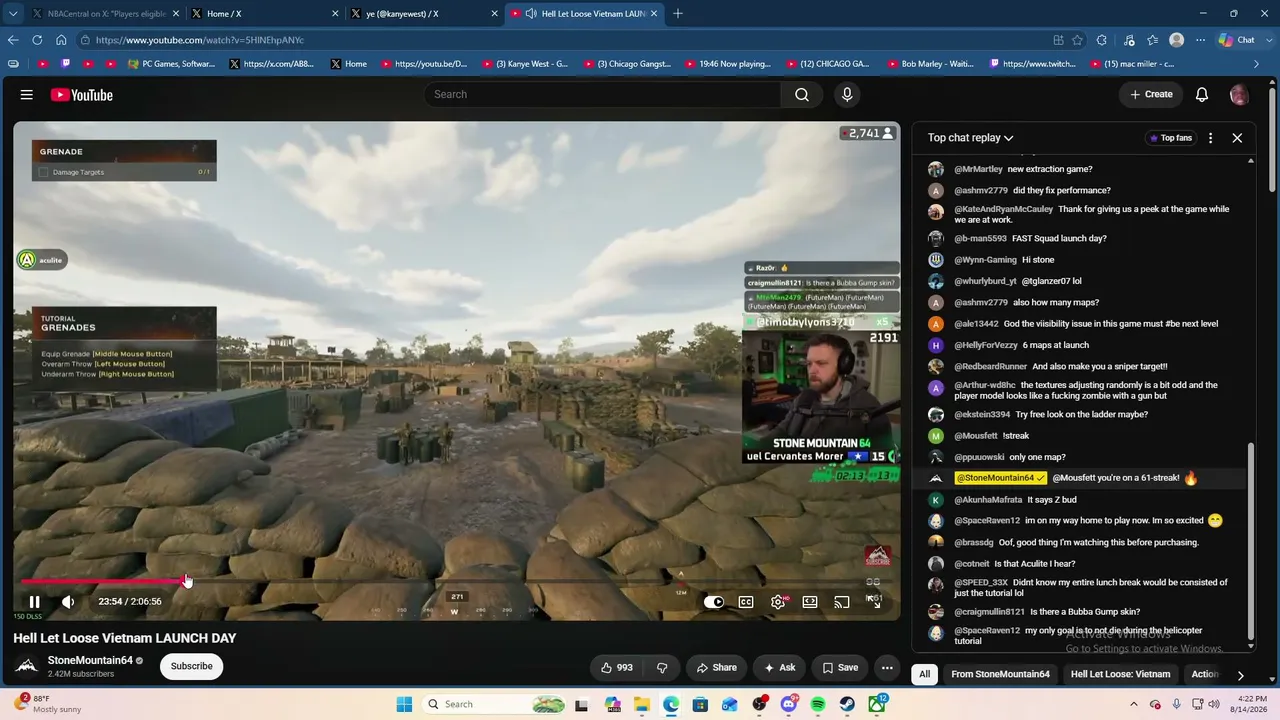Show more bookmarks with the overflow chevron
1280x720 pixels.
[x=1257, y=64]
